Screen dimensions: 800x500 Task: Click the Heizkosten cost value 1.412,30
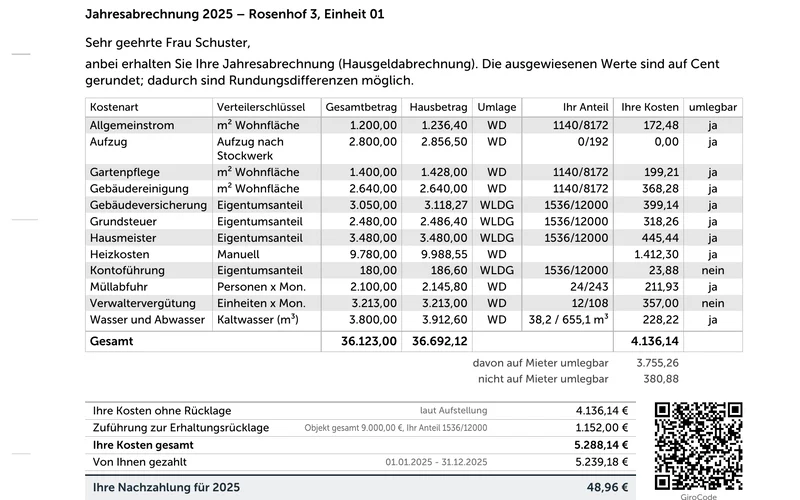pyautogui.click(x=656, y=254)
